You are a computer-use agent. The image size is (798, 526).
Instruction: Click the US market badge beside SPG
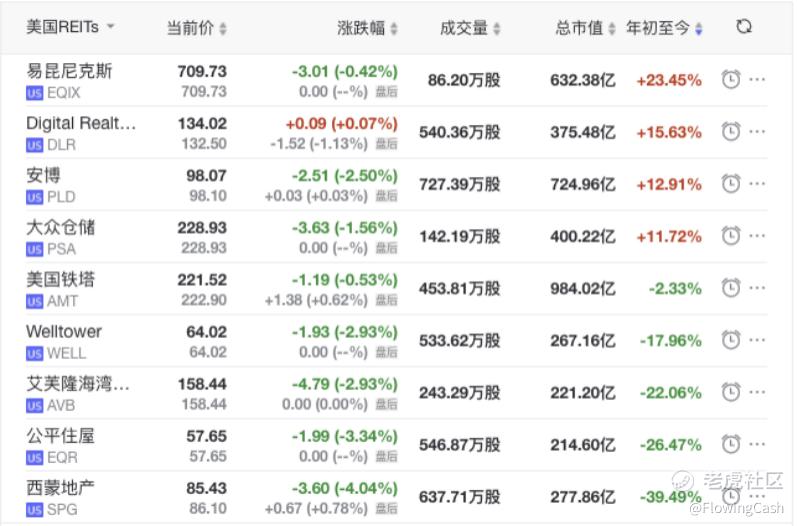tap(35, 510)
